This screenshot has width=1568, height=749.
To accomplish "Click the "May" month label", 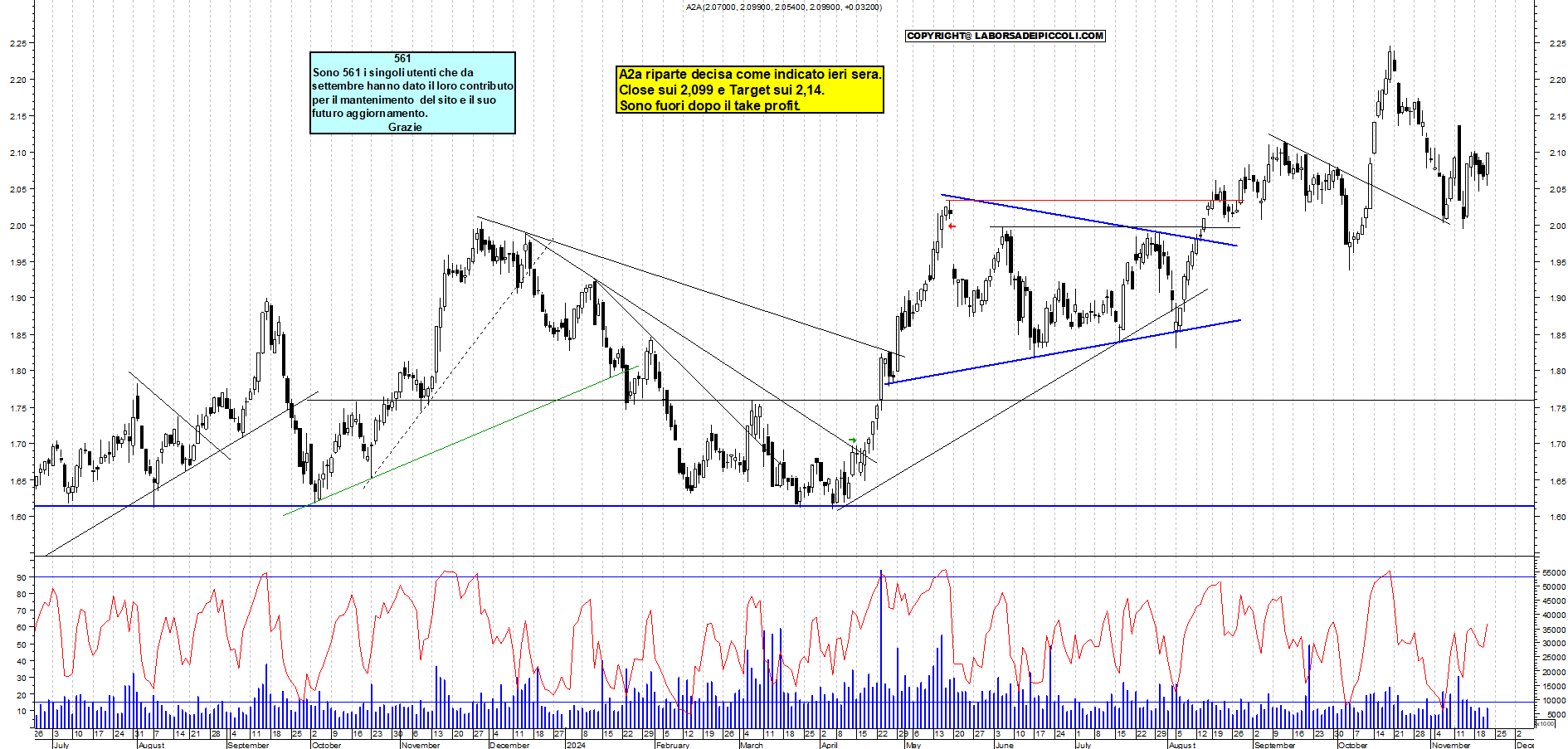I will tap(913, 745).
